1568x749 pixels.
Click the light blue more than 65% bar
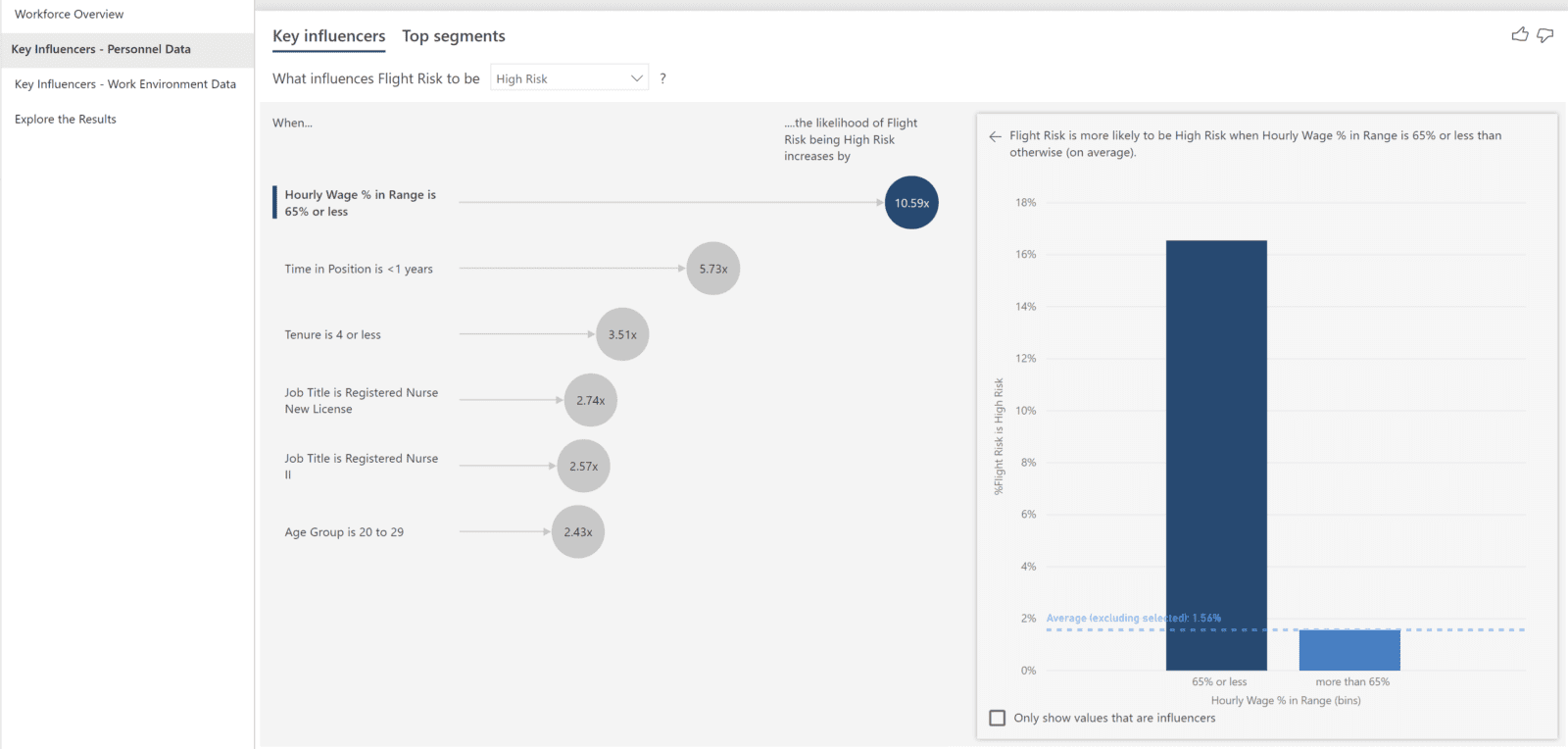click(1349, 650)
